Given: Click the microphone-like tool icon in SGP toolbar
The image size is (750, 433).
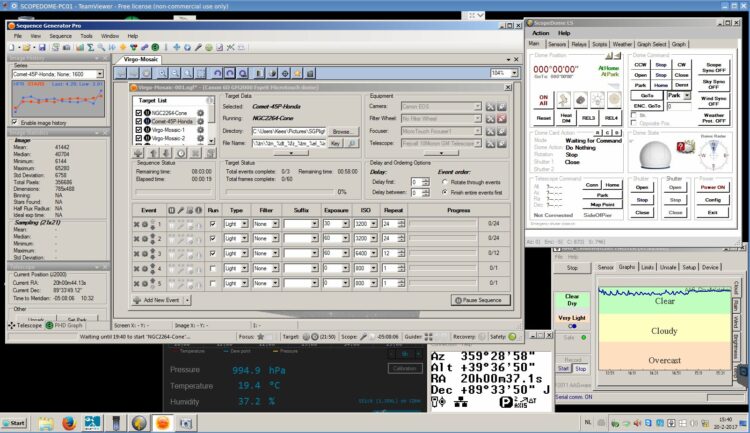Looking at the screenshot, I should (x=198, y=47).
